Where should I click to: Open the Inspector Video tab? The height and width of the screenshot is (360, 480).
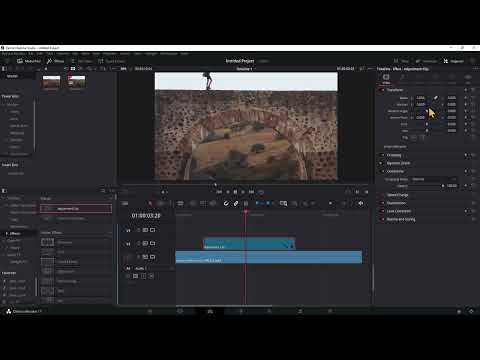pos(386,79)
